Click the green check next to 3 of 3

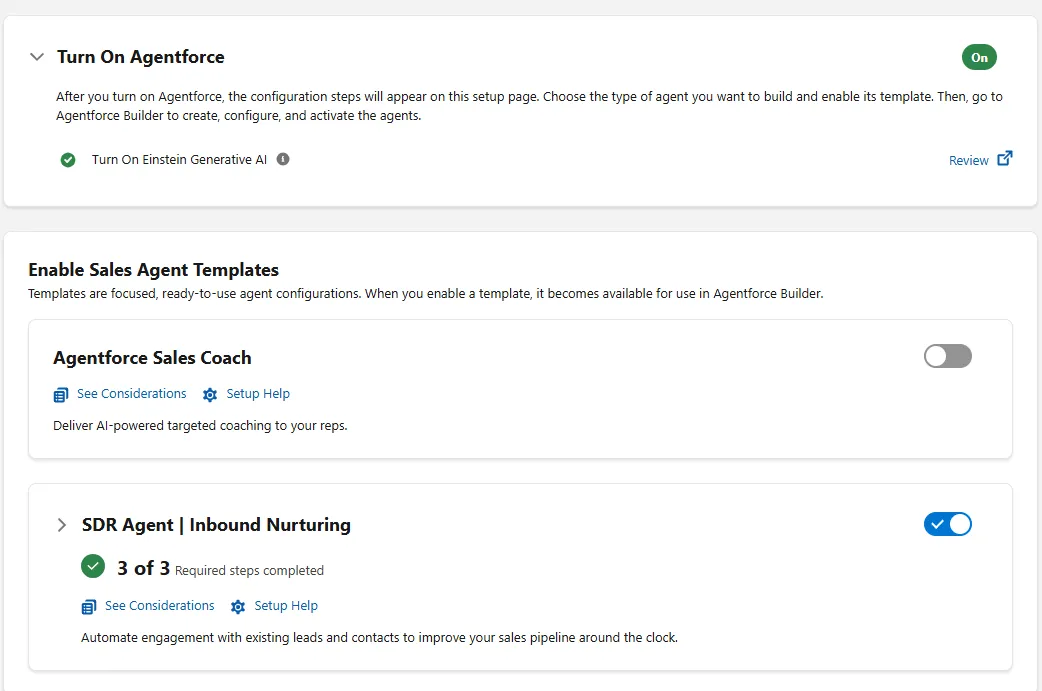(x=93, y=567)
